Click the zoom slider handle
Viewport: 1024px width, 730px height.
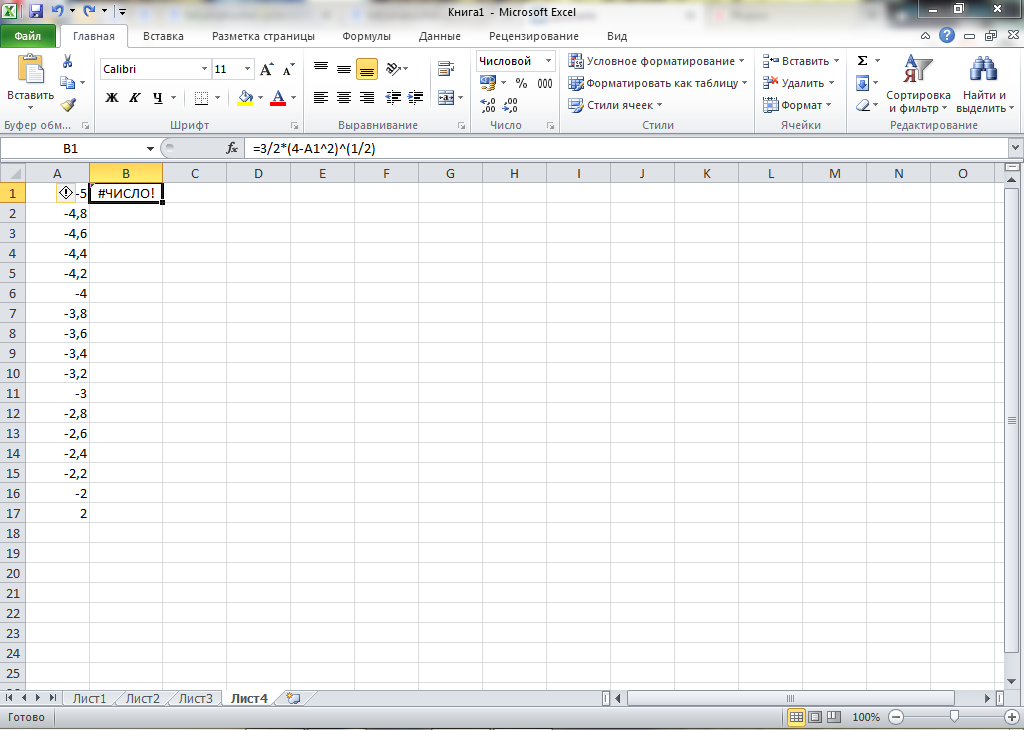point(954,717)
